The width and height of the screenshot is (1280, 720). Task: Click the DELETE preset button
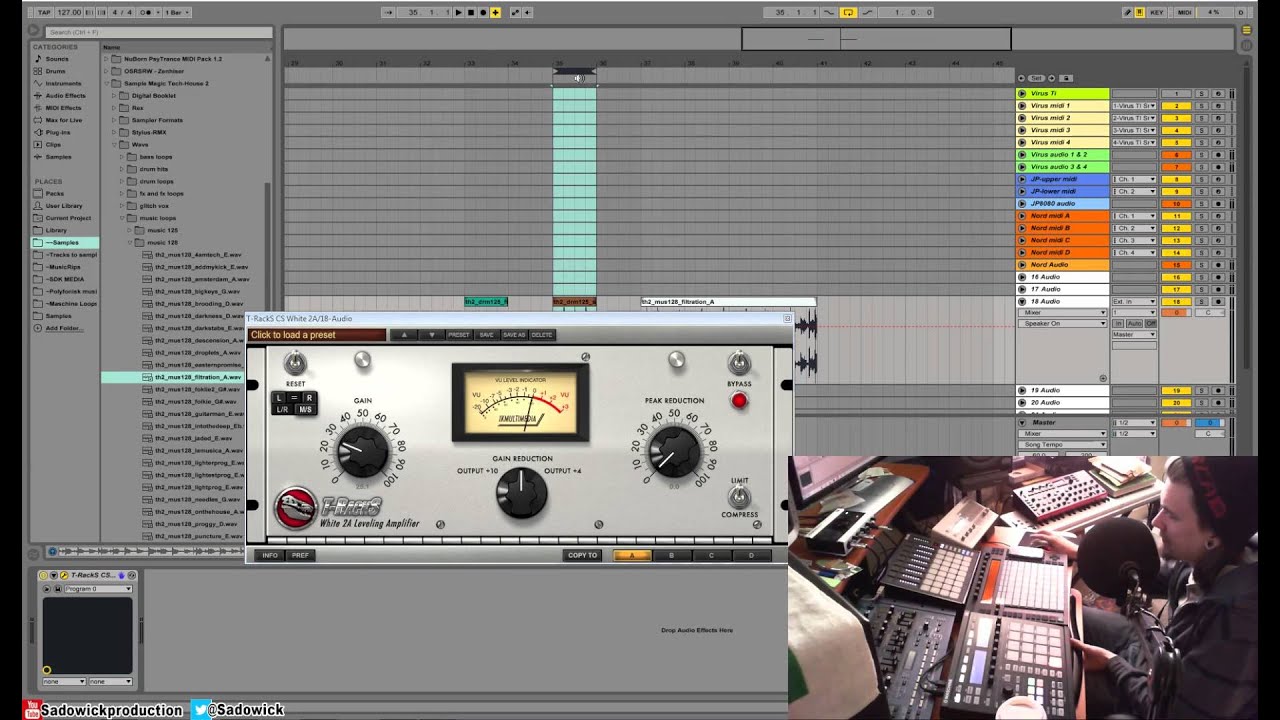tap(541, 335)
